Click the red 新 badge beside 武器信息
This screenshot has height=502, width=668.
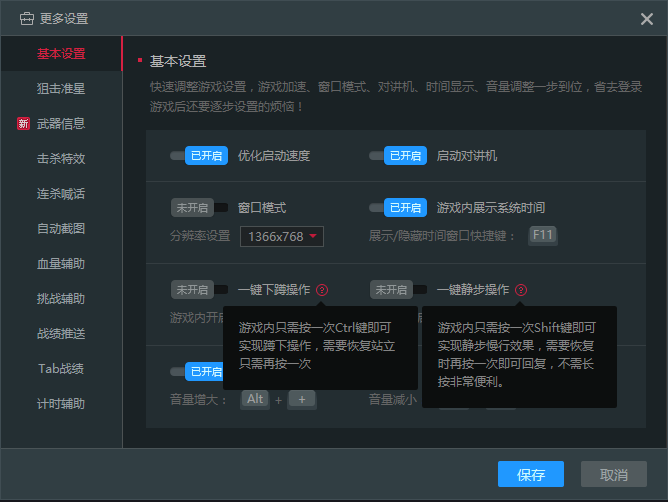click(x=23, y=124)
